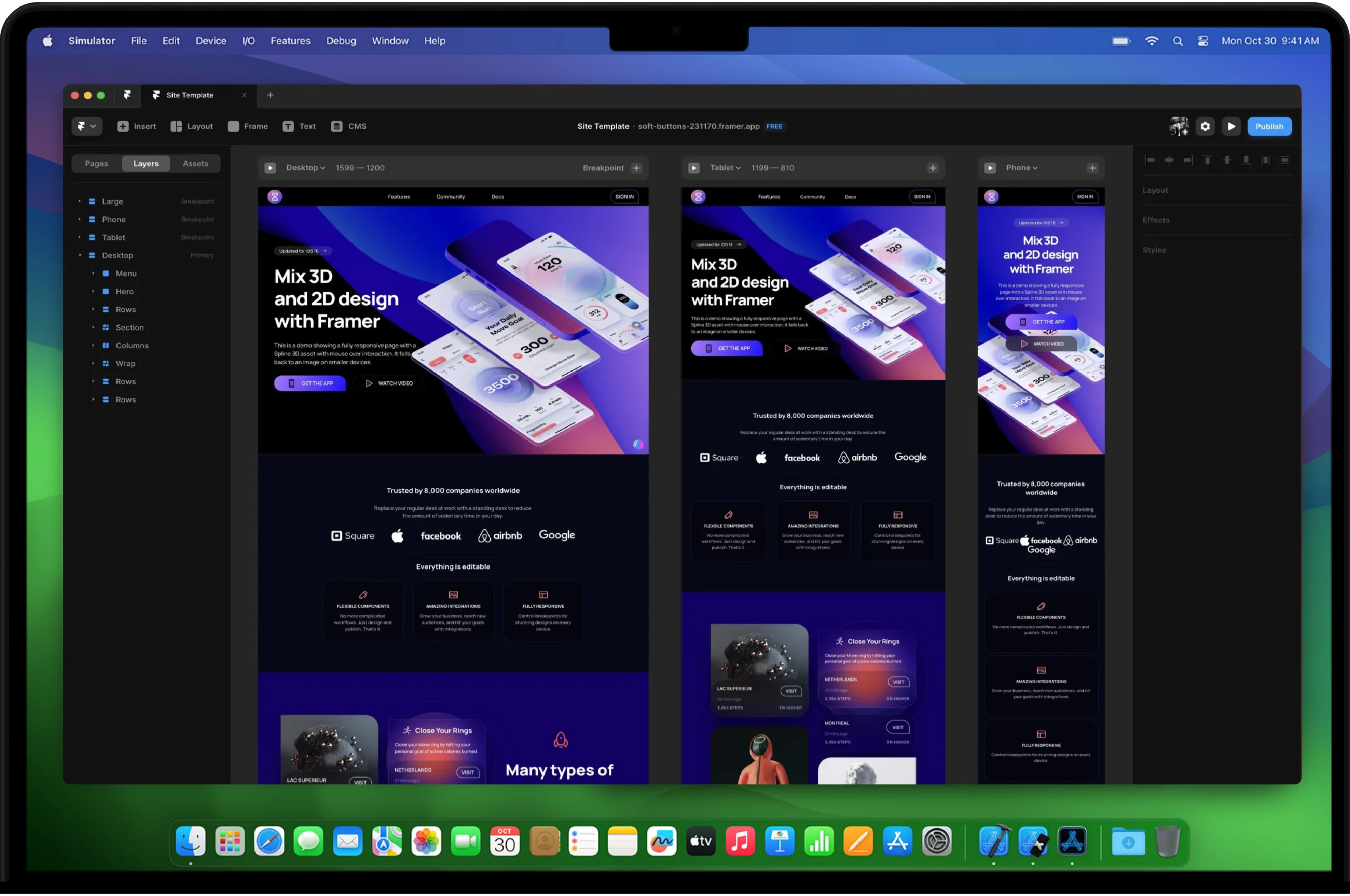Open project settings gear icon
This screenshot has height=896, width=1350.
1205,126
